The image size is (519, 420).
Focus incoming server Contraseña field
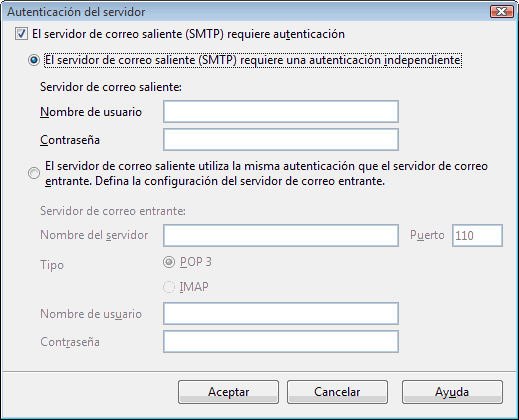tap(281, 341)
